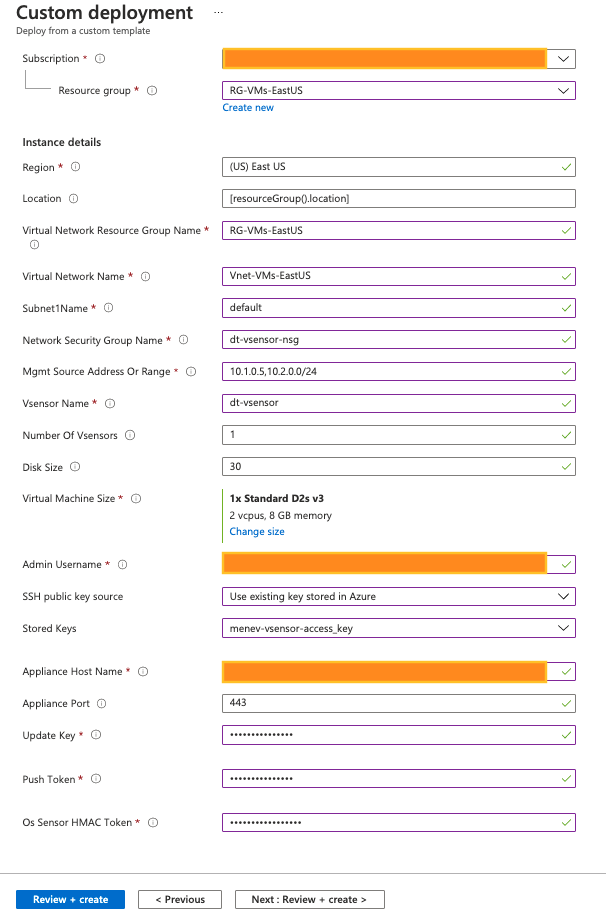This screenshot has width=606, height=920.
Task: Open the Region field showing East US
Action: coord(399,167)
